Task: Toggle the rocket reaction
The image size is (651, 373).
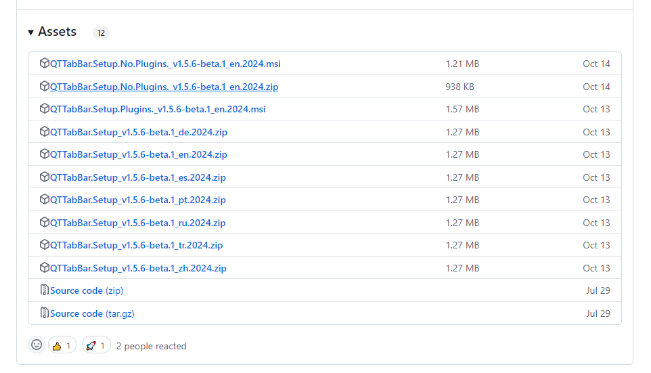Action: (x=96, y=345)
